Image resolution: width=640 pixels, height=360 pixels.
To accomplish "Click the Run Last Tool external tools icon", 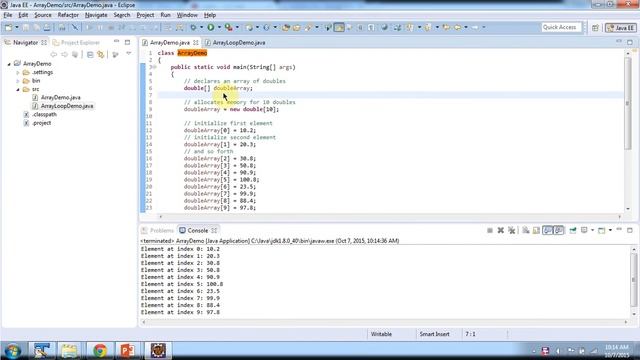I will coord(229,27).
